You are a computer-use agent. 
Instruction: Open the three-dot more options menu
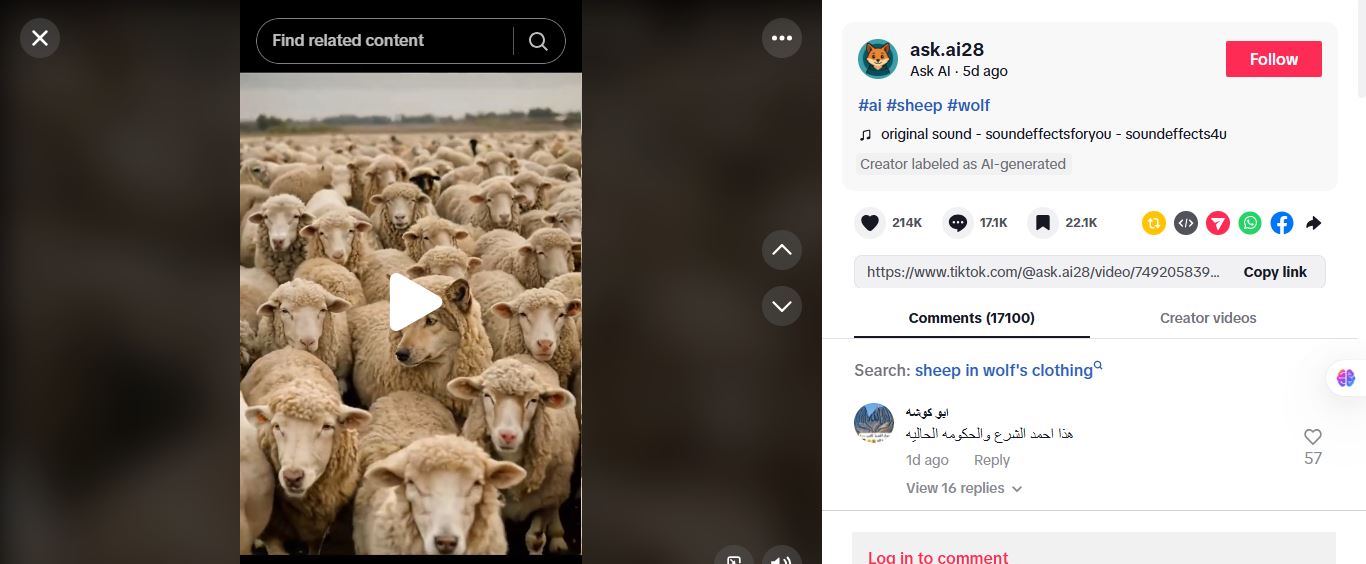[782, 39]
